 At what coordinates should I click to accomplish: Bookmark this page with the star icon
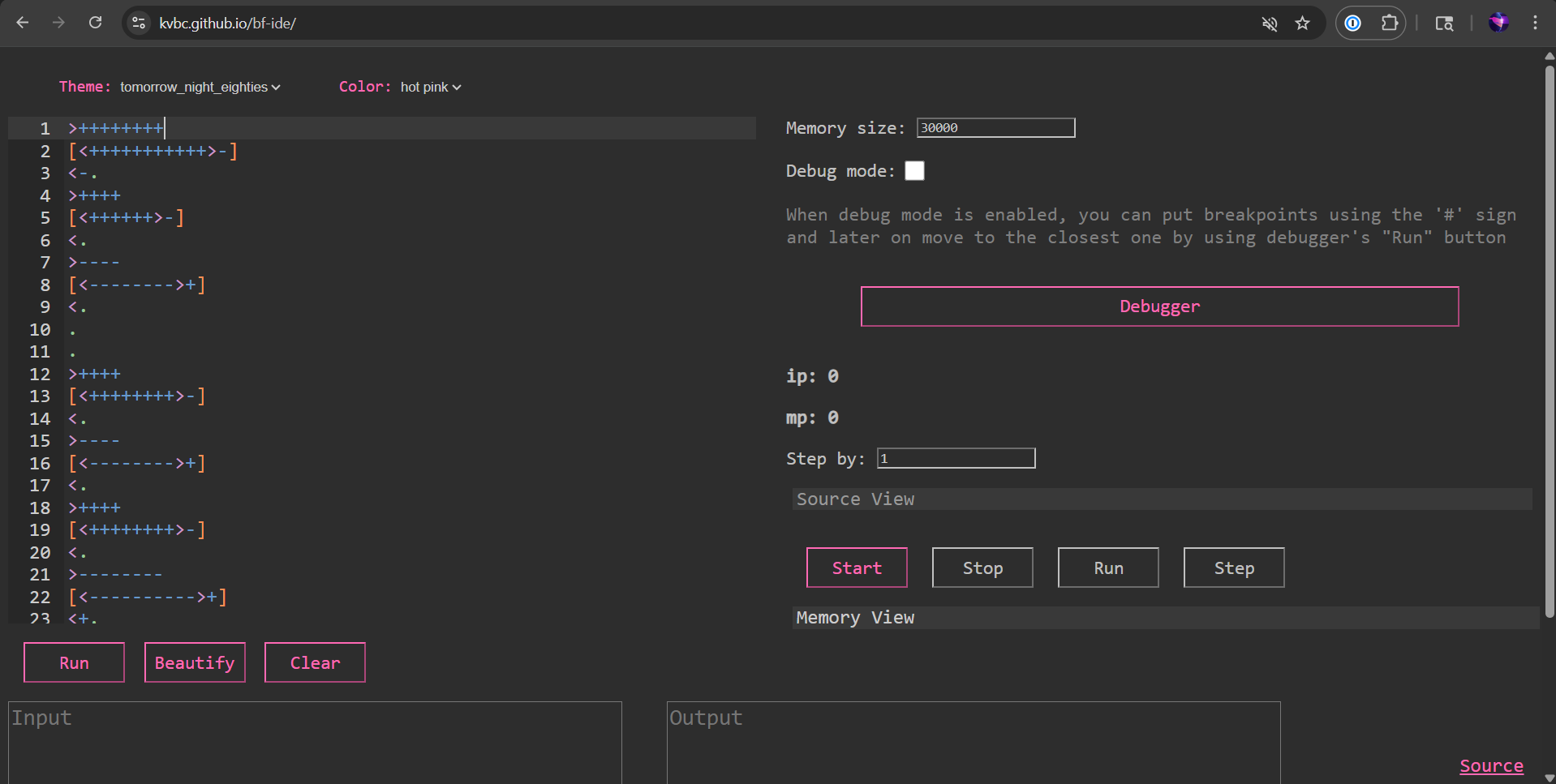click(x=1302, y=24)
